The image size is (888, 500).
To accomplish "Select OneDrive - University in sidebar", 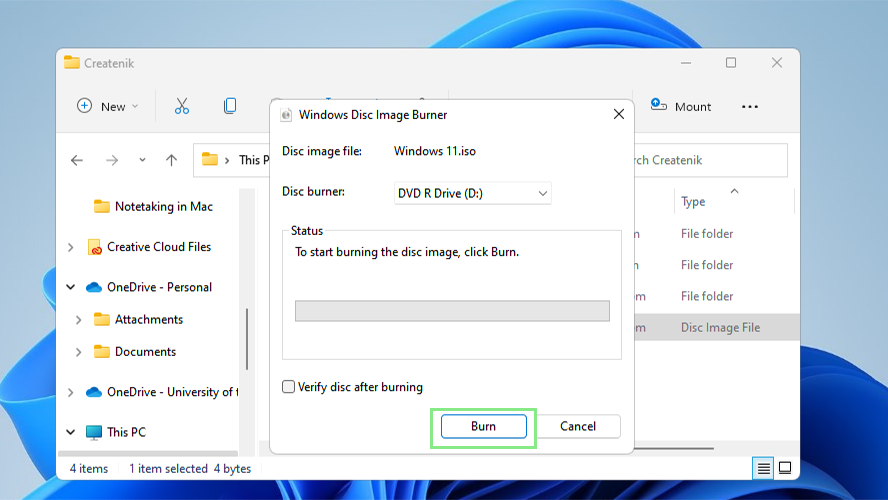I will [162, 392].
